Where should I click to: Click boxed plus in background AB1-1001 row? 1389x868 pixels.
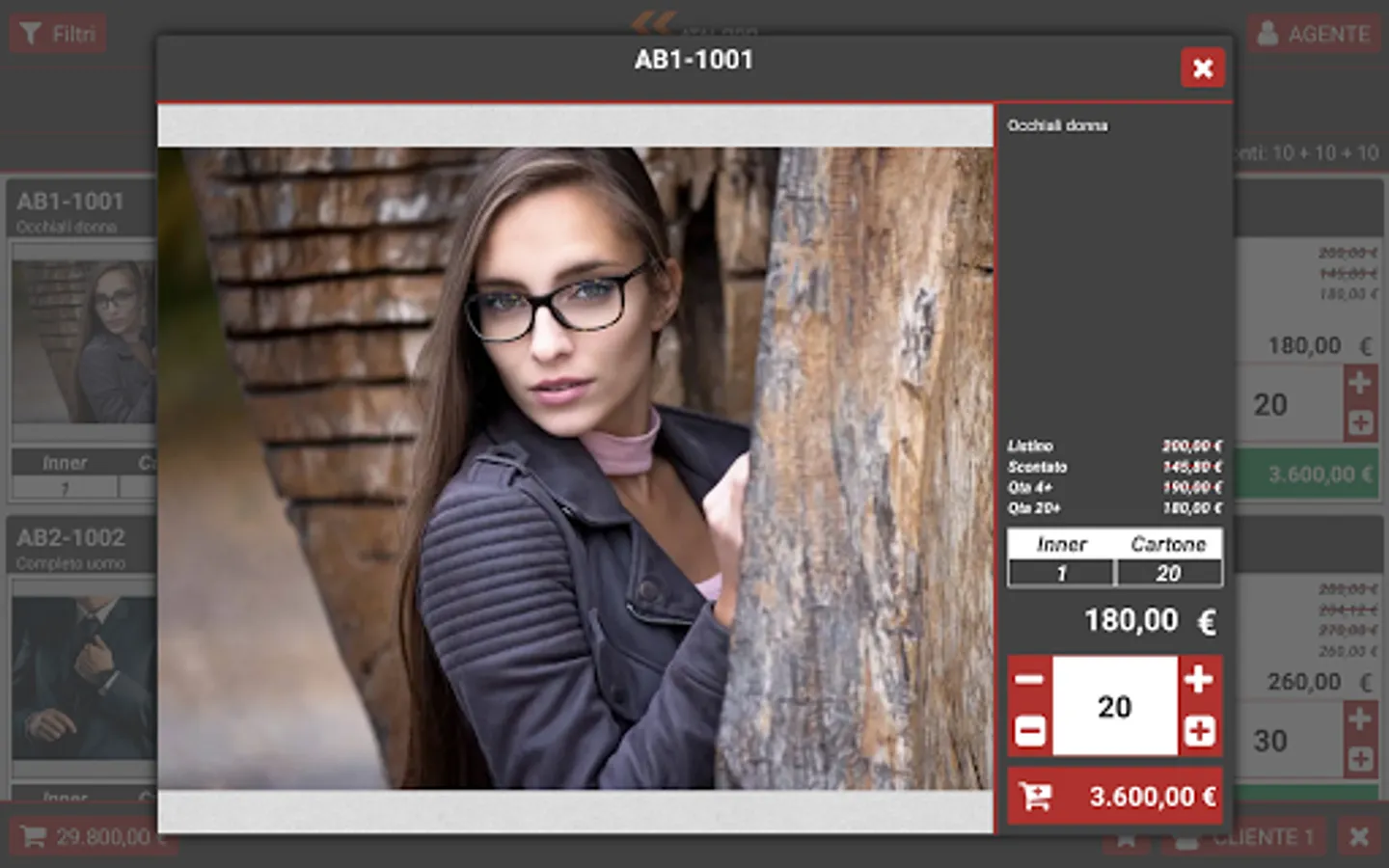click(x=1360, y=422)
